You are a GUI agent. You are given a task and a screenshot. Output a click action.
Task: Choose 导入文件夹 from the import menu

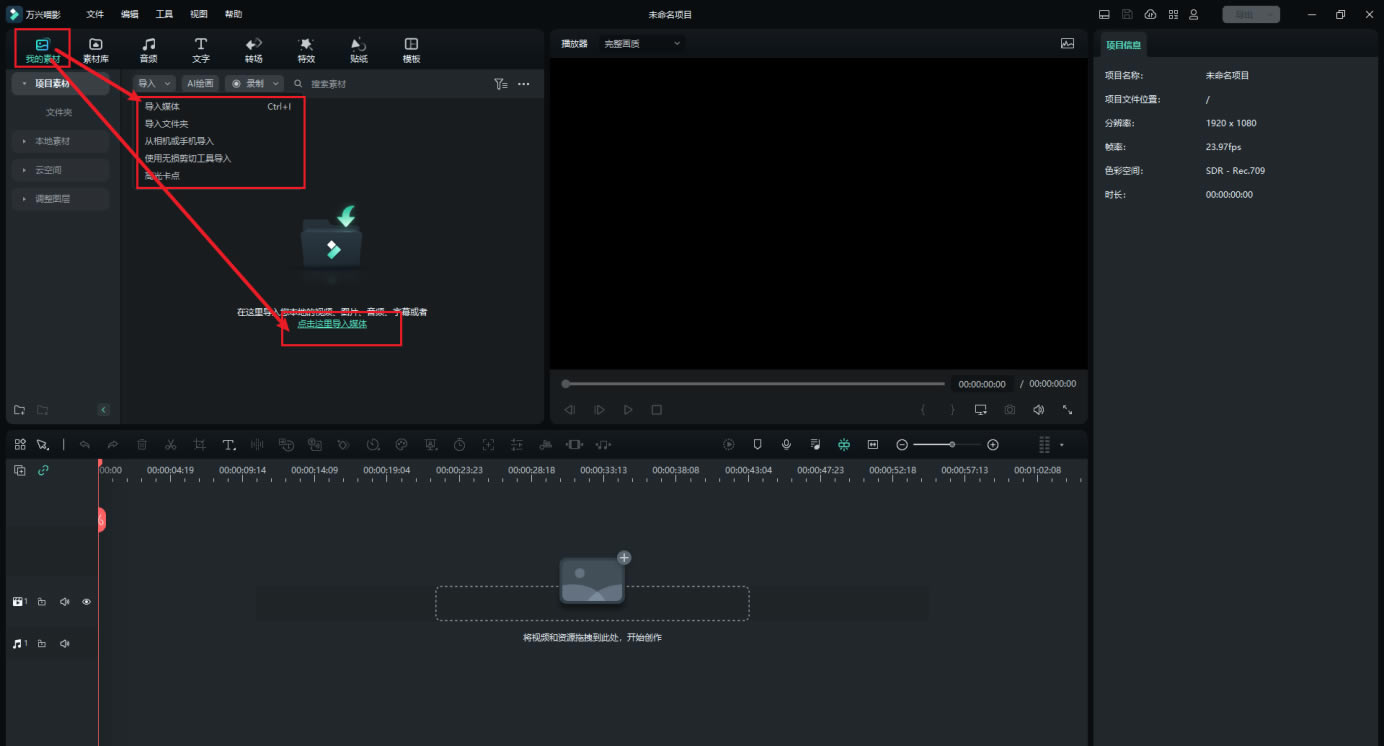click(167, 124)
